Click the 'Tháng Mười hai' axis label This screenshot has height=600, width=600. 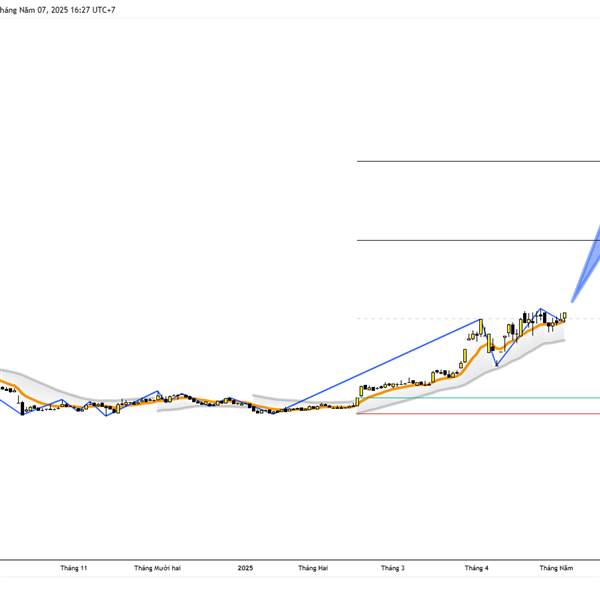tap(157, 568)
